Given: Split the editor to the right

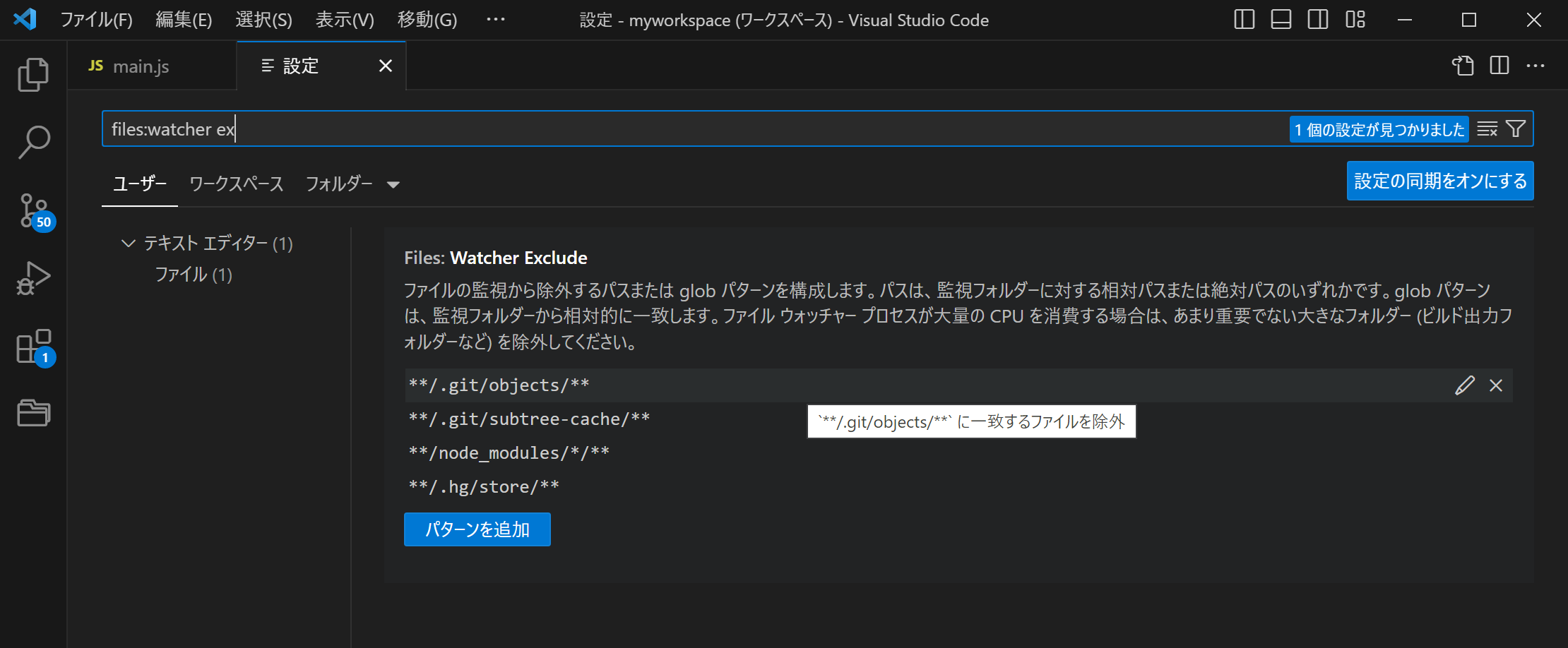Looking at the screenshot, I should 1499,66.
